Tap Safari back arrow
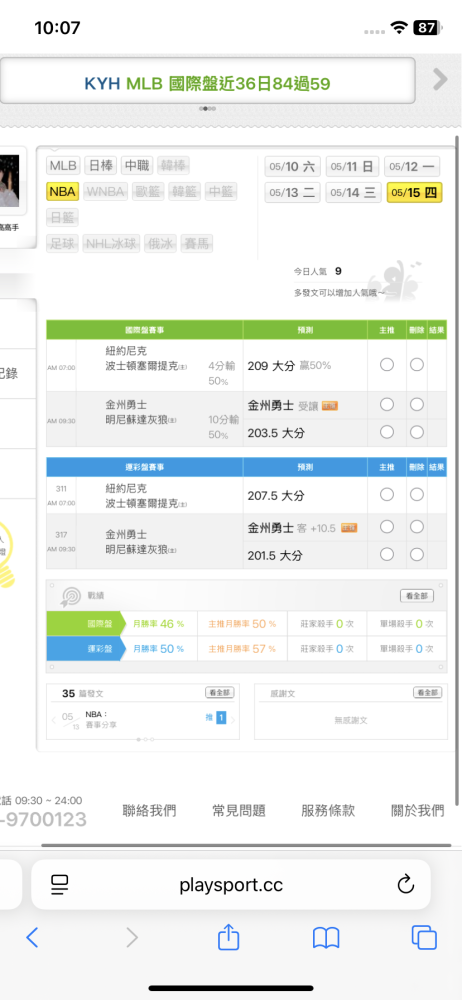 coord(32,937)
